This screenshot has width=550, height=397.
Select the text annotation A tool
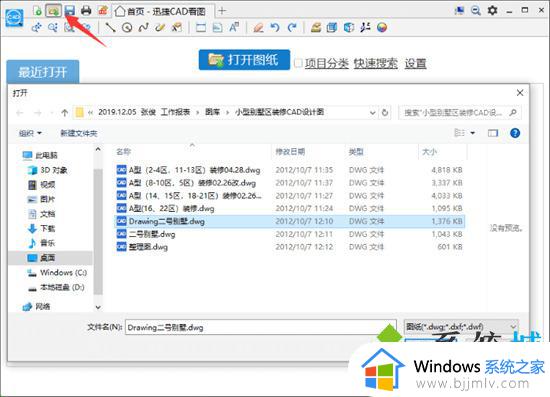tap(234, 27)
